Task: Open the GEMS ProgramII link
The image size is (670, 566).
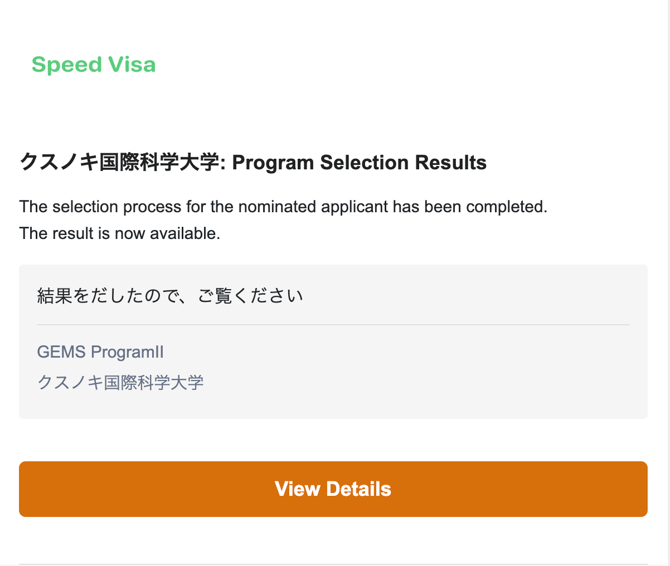Action: click(100, 352)
